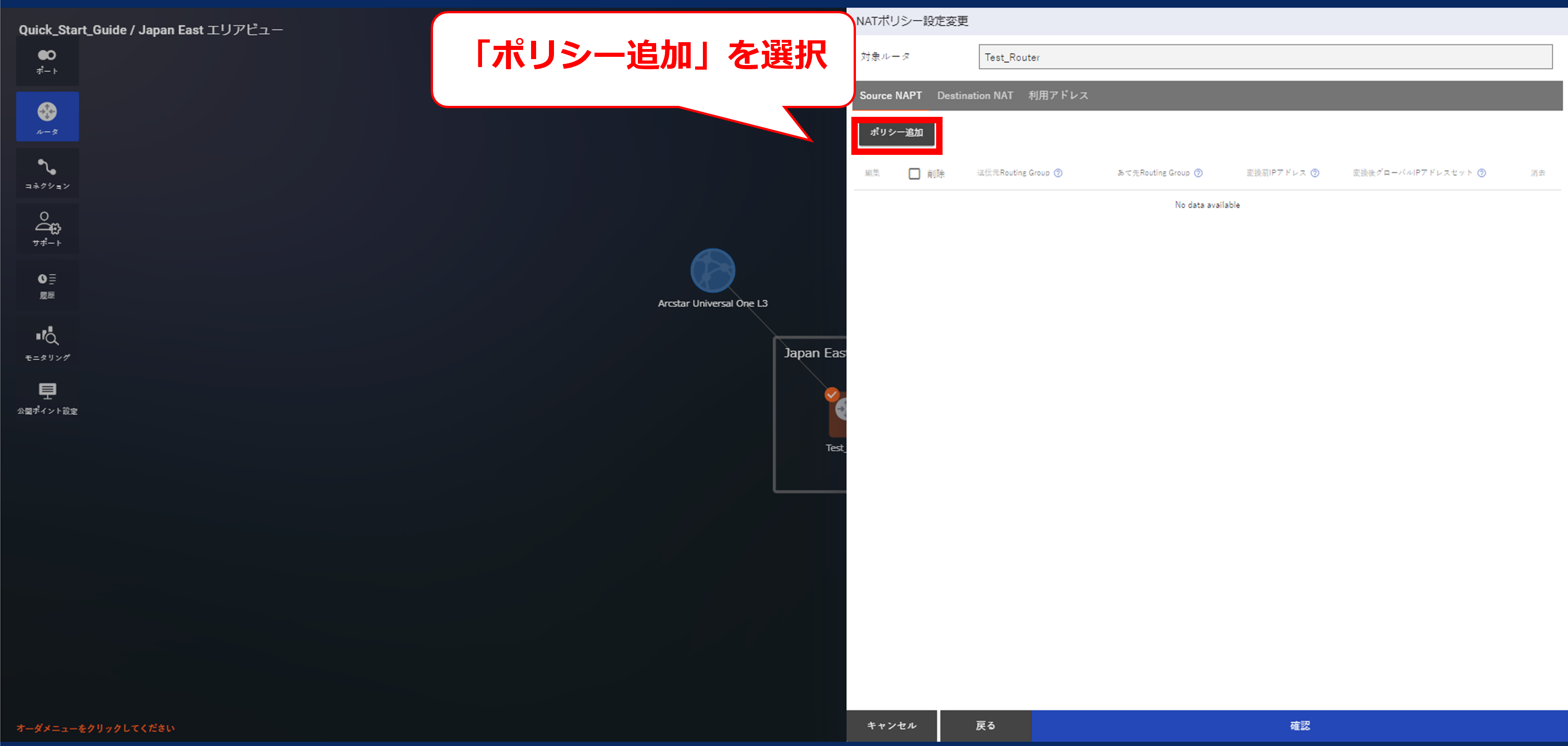Open the コネクション (Connection) menu icon
The width and height of the screenshot is (1568, 746).
[47, 173]
